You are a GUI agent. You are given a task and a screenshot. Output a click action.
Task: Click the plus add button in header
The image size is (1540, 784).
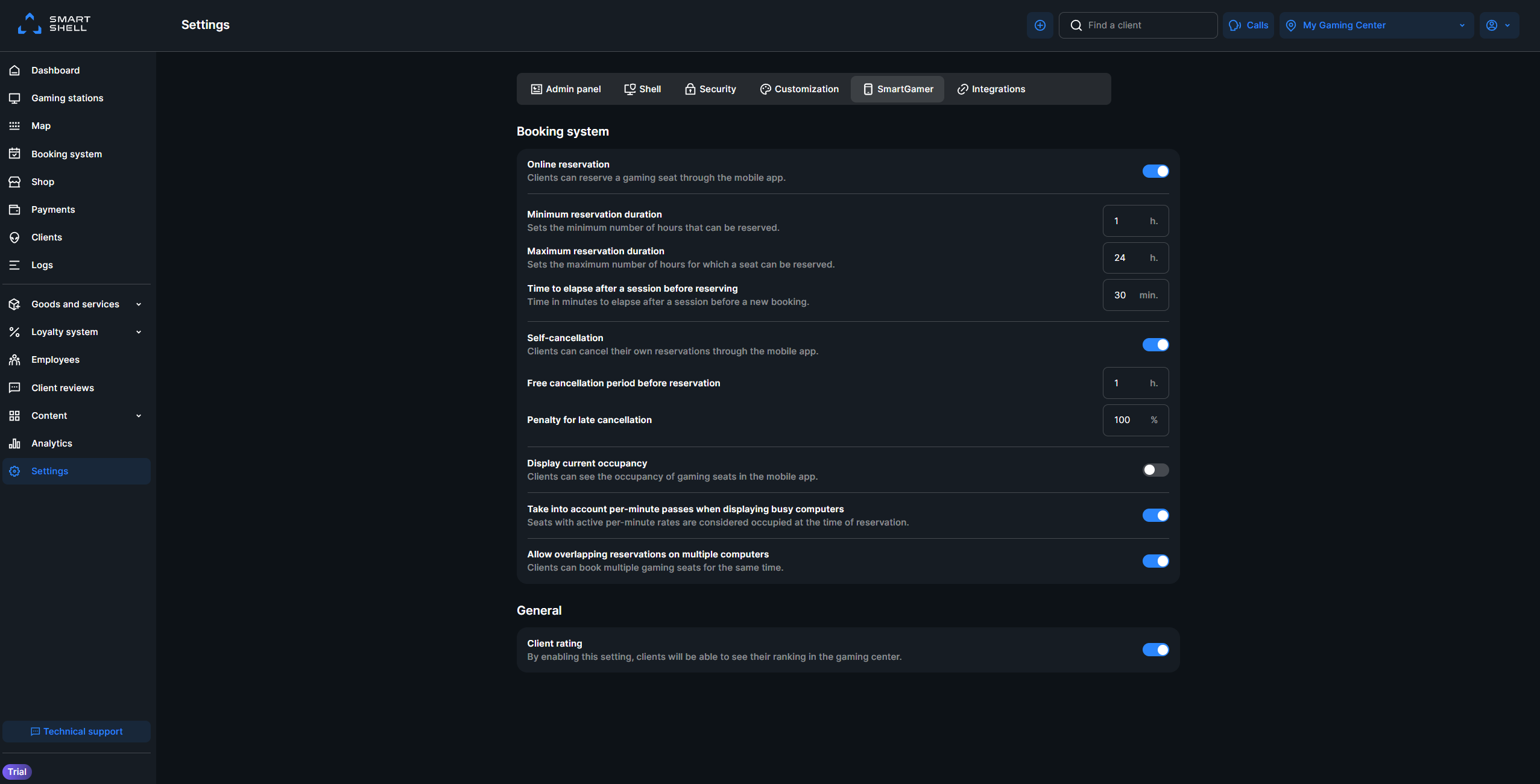click(1040, 25)
